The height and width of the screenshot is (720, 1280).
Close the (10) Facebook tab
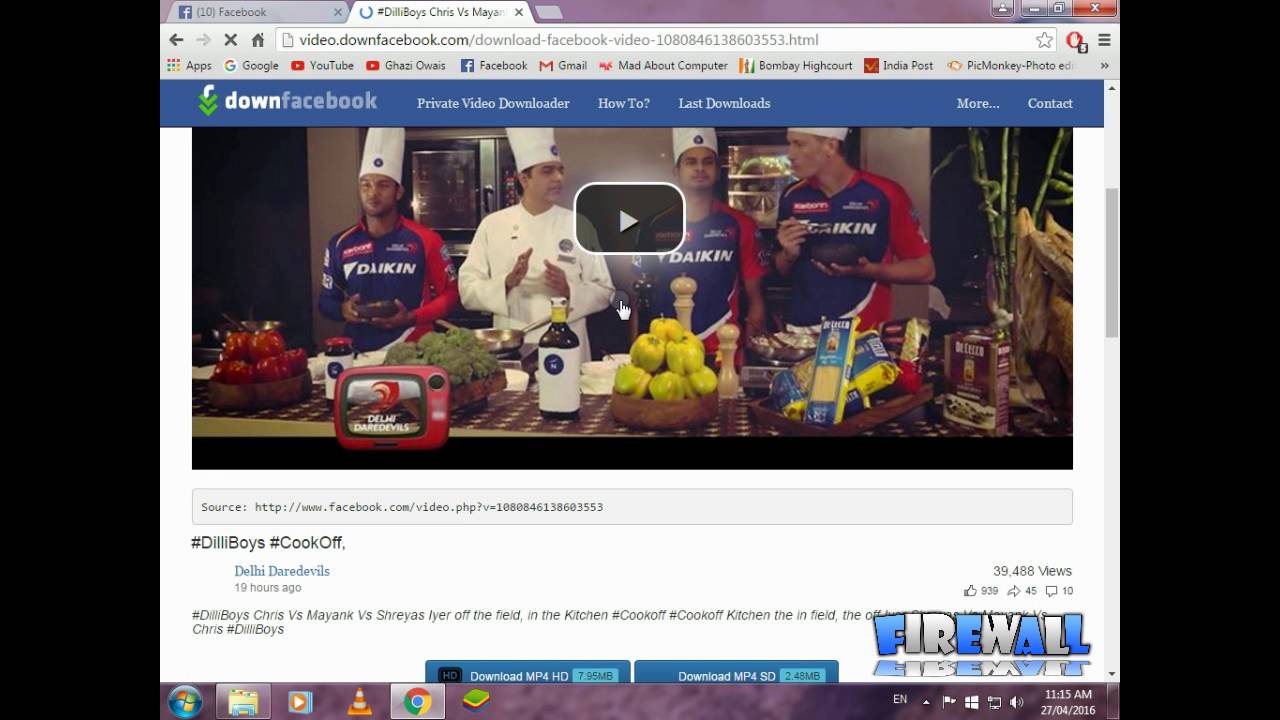click(x=338, y=12)
